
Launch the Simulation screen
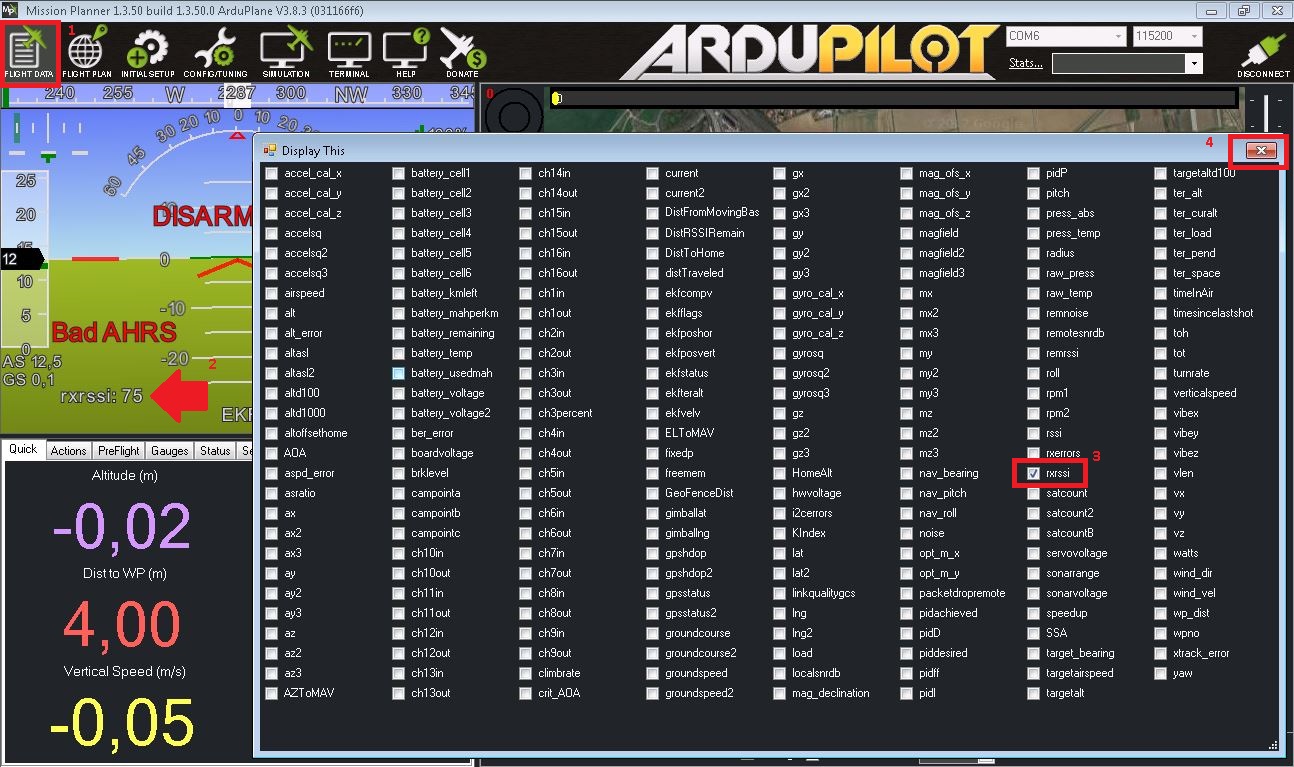286,52
